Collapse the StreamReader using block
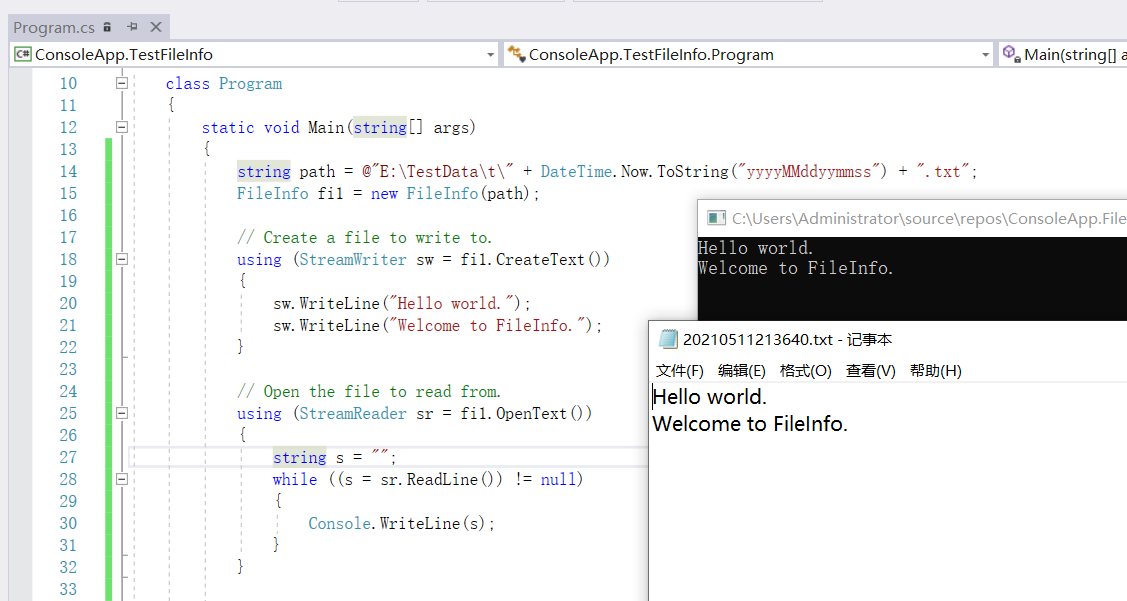The height and width of the screenshot is (601, 1127). tap(122, 413)
